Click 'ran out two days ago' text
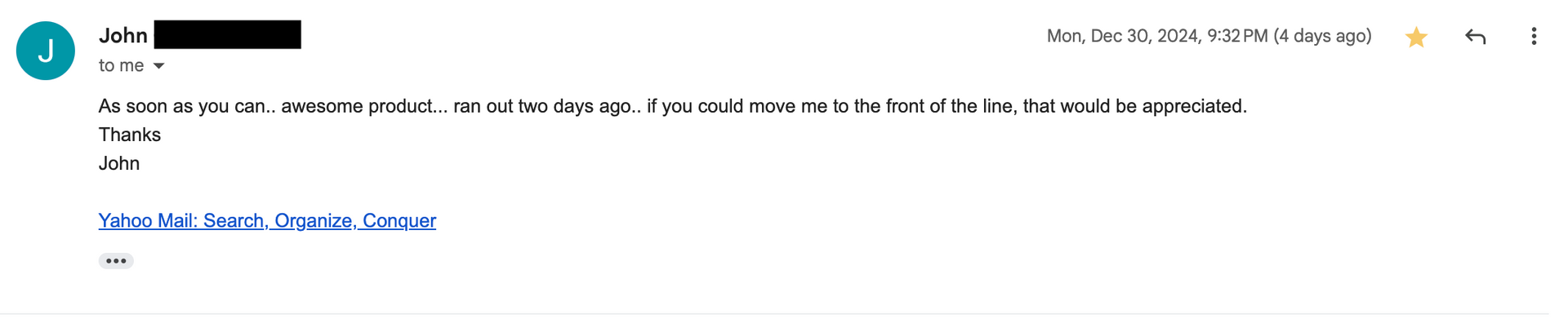 click(x=542, y=106)
